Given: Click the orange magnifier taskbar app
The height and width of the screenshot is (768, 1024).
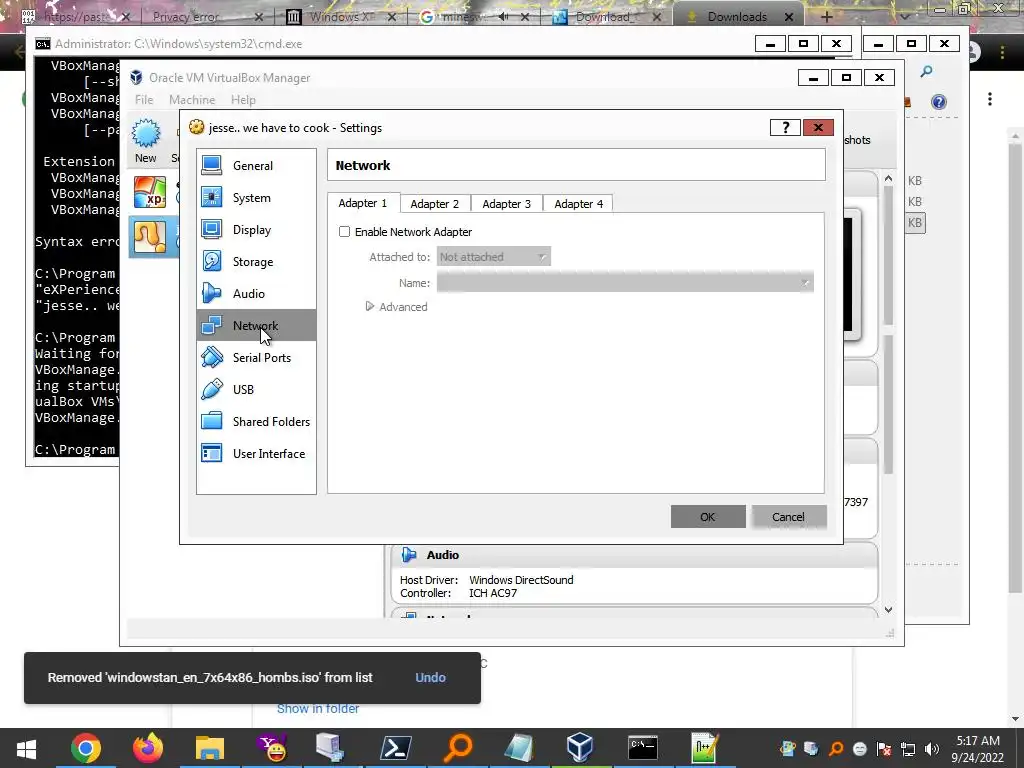Looking at the screenshot, I should [458, 748].
